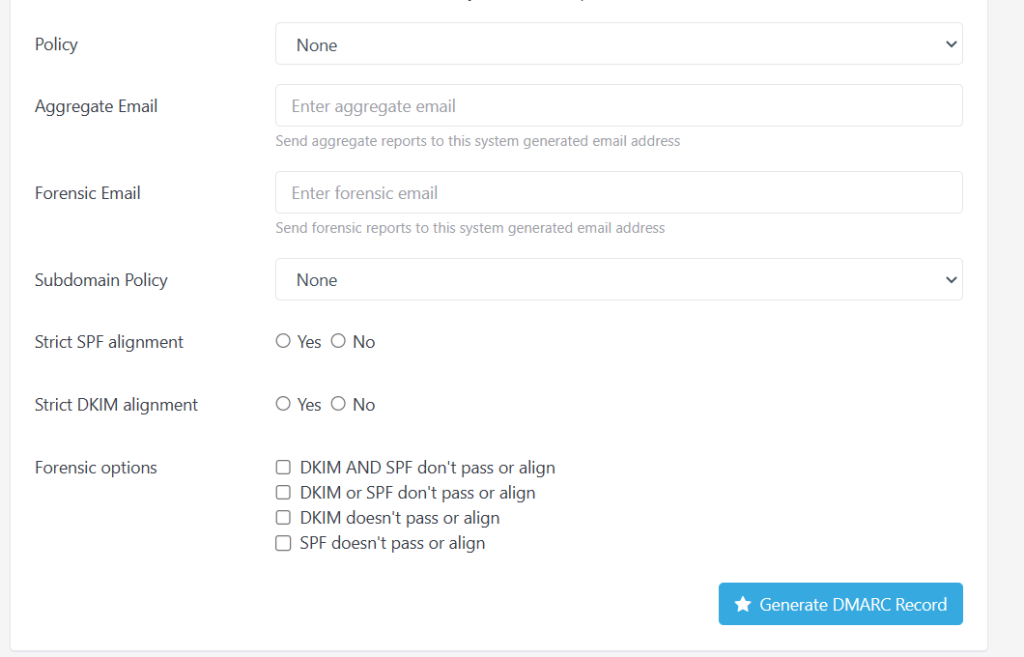Click the Subdomain Policy label text
Viewport: 1024px width, 657px height.
(101, 280)
